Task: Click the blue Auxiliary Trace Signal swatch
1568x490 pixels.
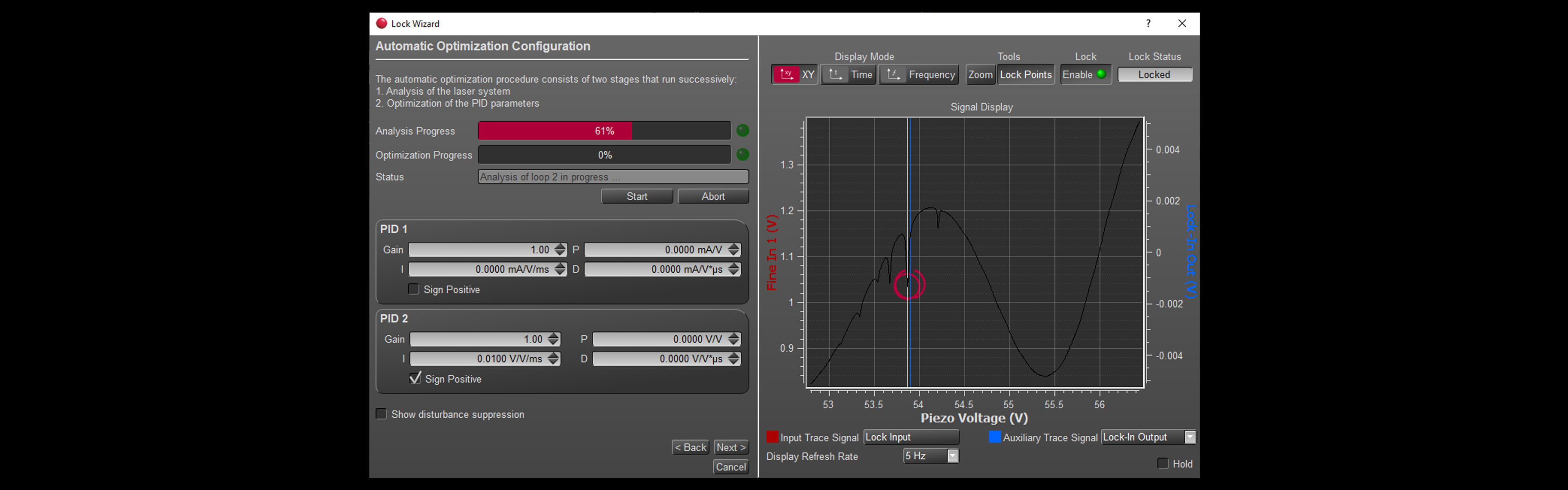Action: (995, 437)
